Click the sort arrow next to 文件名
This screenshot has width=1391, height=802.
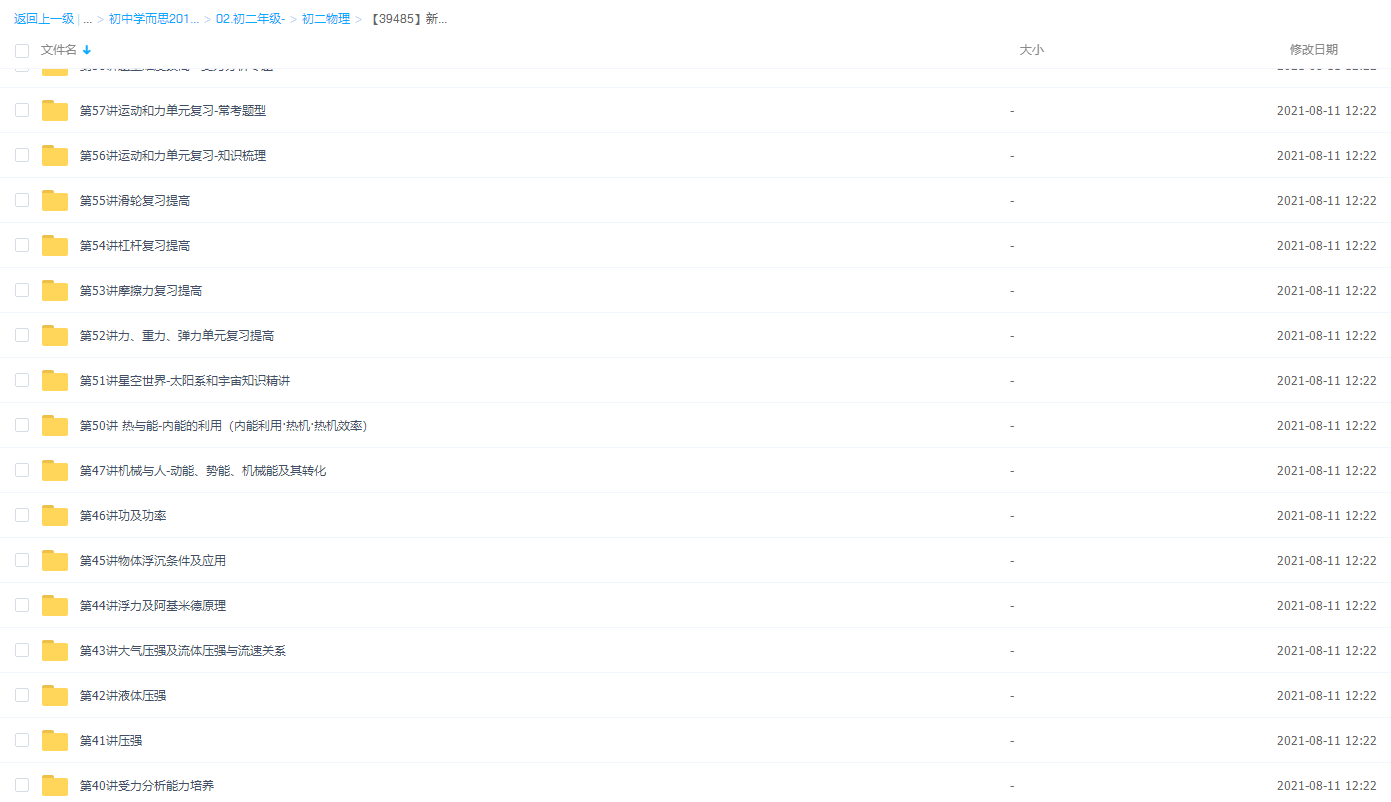87,50
